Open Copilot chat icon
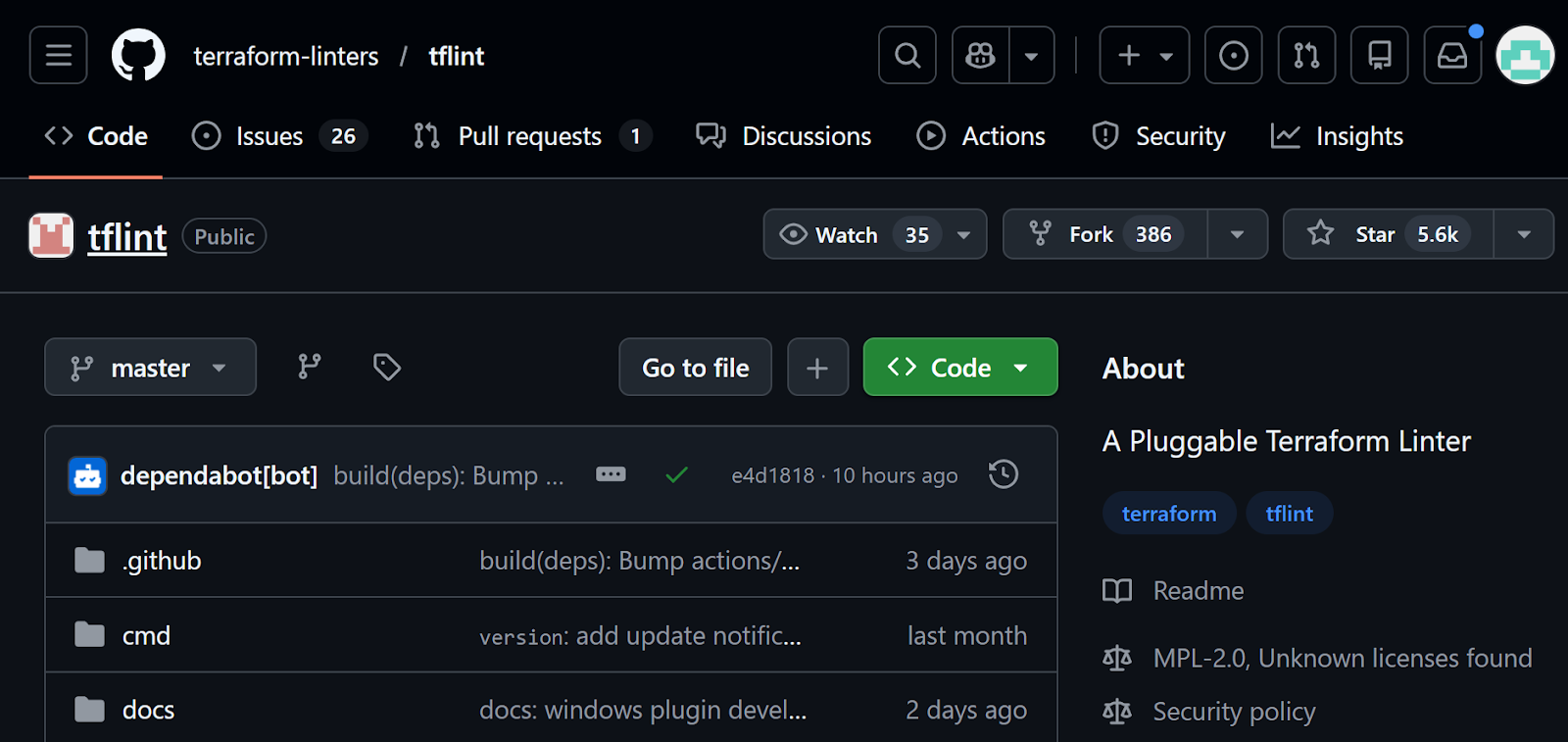The image size is (1568, 742). 980,55
